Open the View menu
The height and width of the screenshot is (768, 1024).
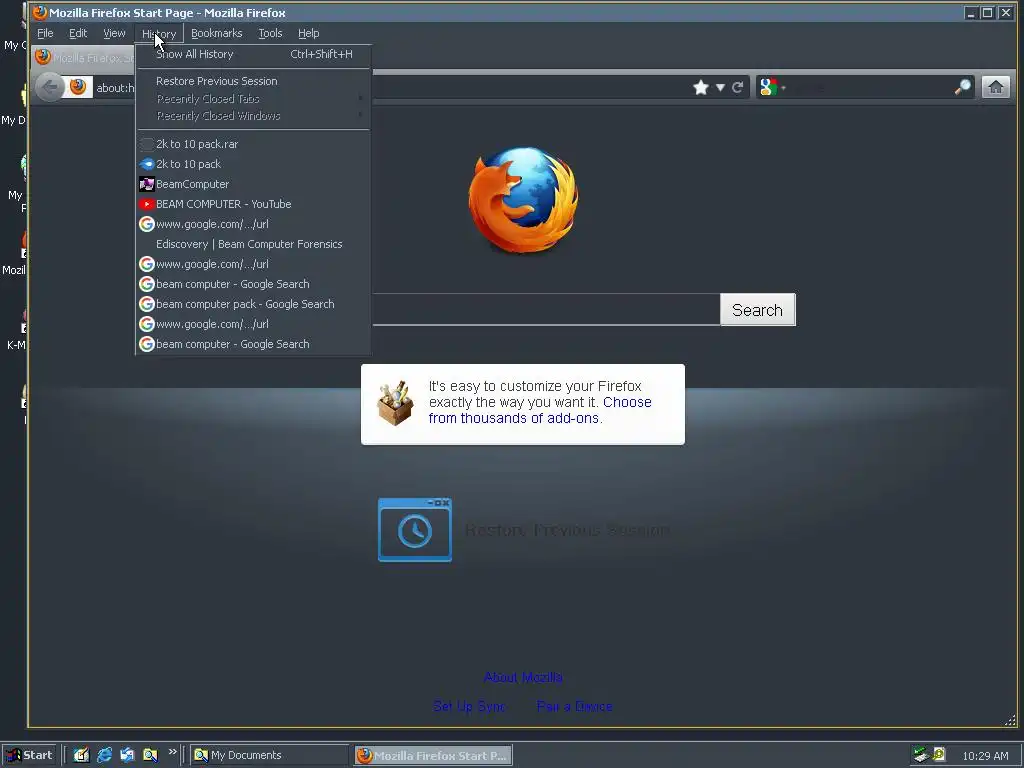(x=114, y=33)
